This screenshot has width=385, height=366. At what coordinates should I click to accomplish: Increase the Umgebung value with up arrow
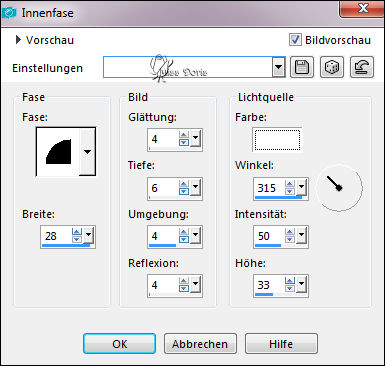click(184, 232)
